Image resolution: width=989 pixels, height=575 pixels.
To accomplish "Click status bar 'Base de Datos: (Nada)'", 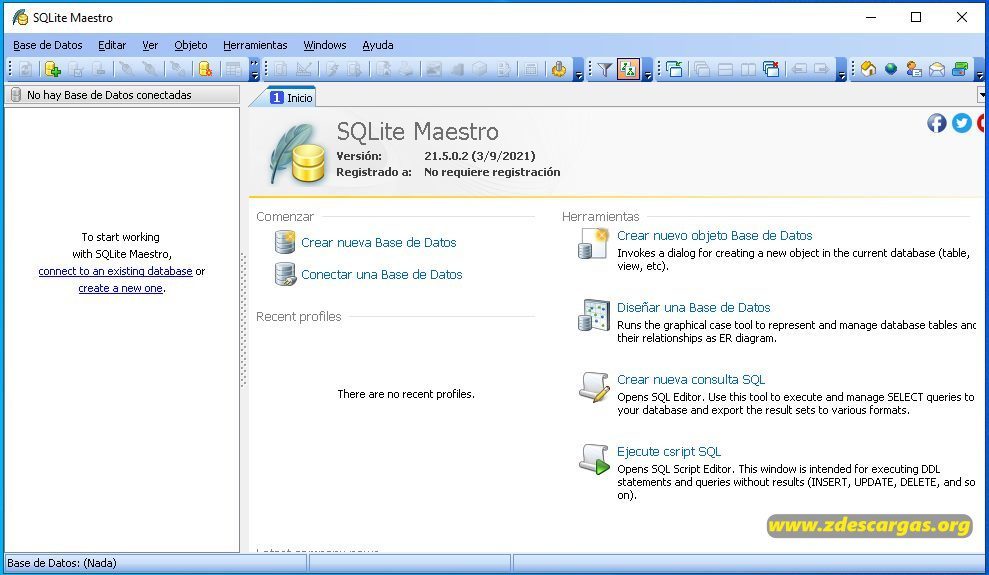I will 62,563.
